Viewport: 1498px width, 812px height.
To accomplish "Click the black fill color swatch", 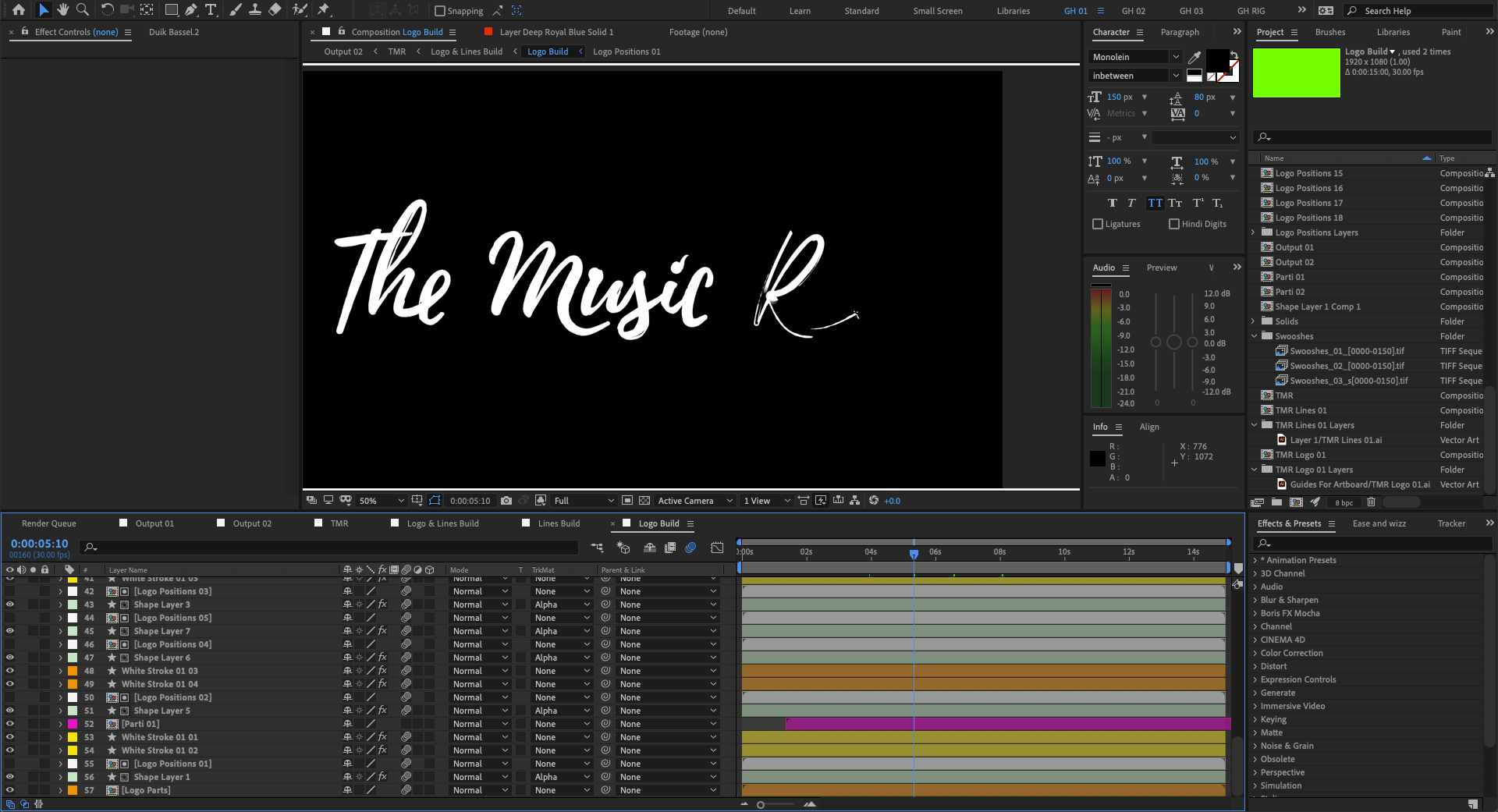I will pos(1216,59).
